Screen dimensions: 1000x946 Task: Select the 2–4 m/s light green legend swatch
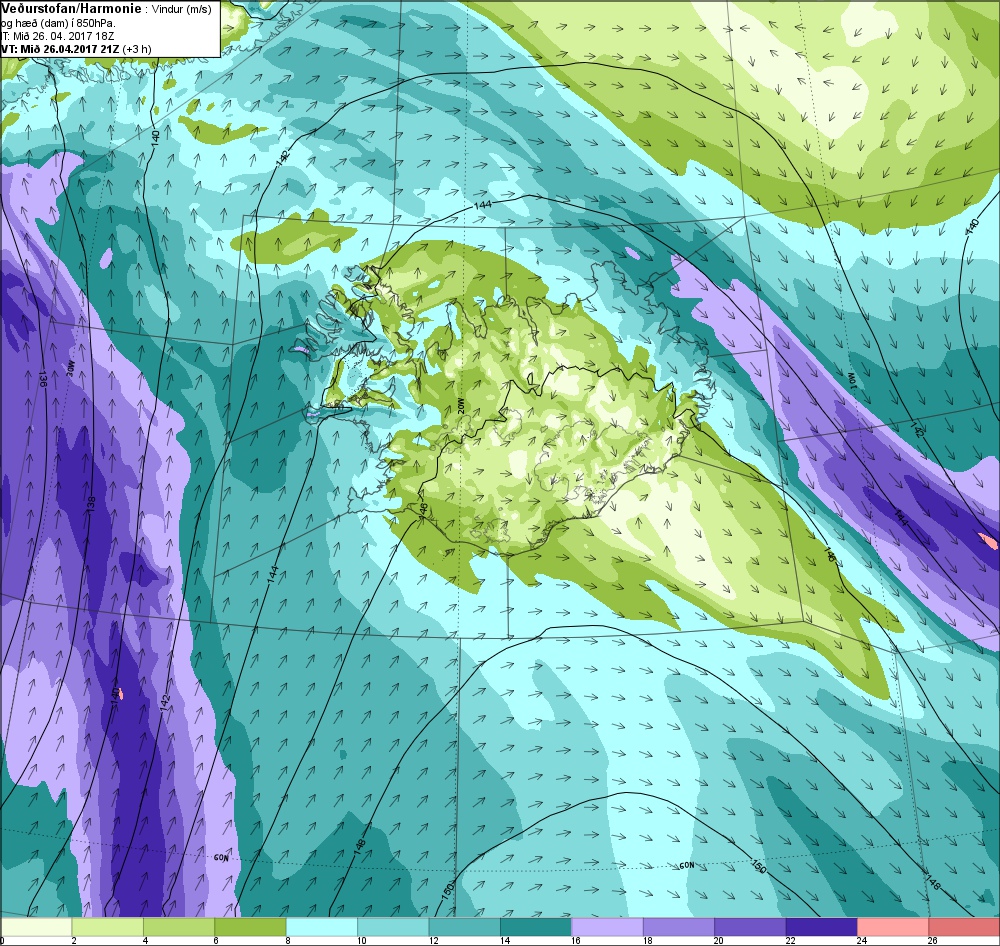click(x=107, y=926)
